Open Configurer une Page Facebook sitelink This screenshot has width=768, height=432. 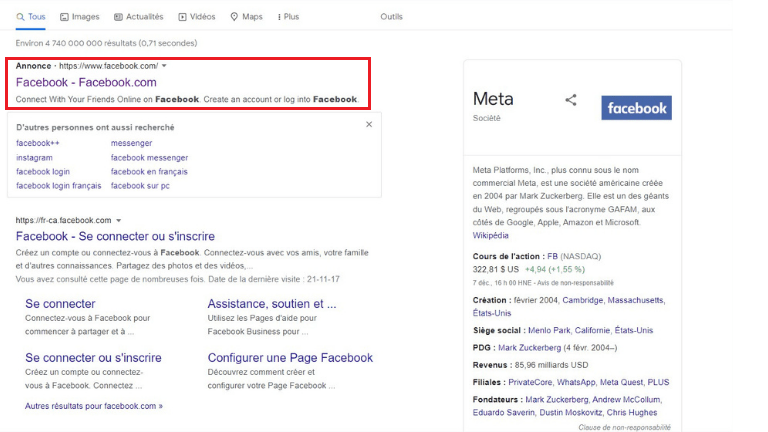tap(290, 358)
